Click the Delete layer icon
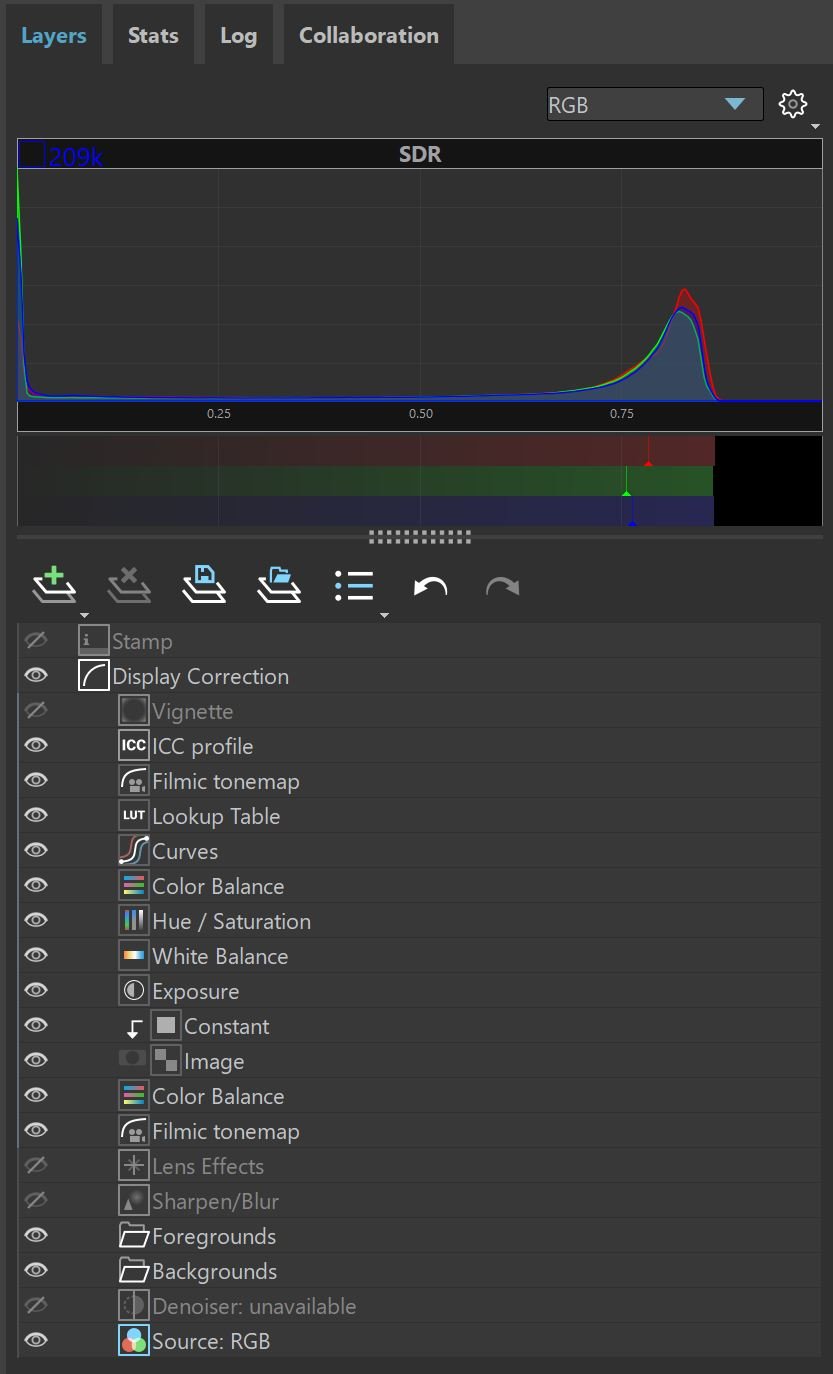 129,585
